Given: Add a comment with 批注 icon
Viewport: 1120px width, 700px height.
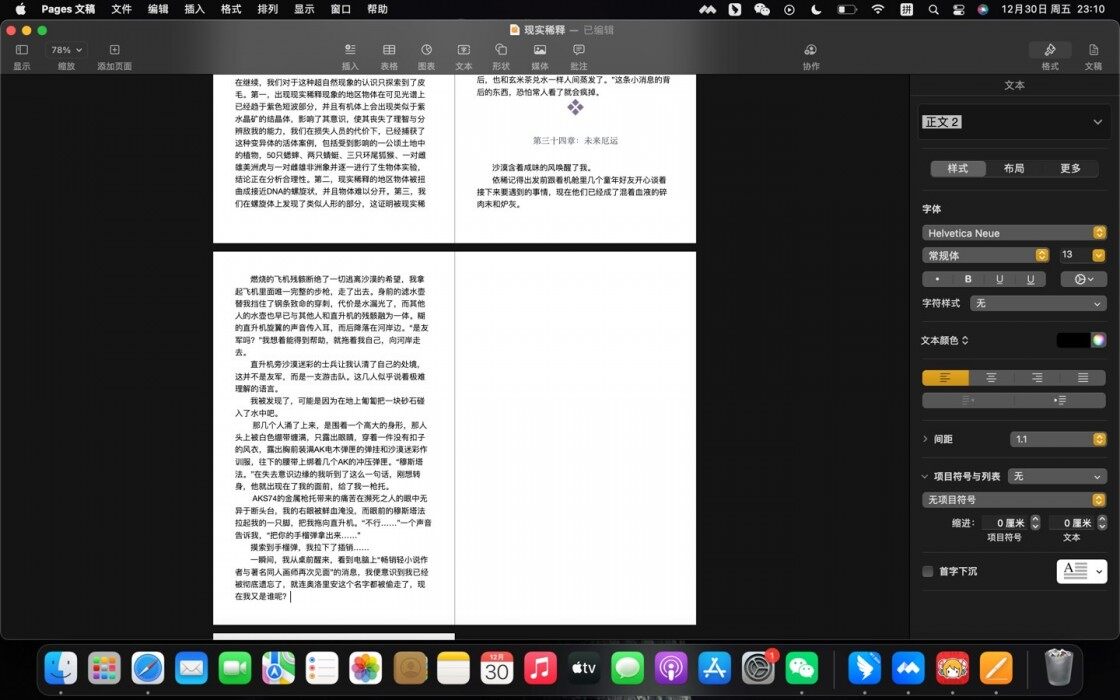Looking at the screenshot, I should pyautogui.click(x=579, y=50).
